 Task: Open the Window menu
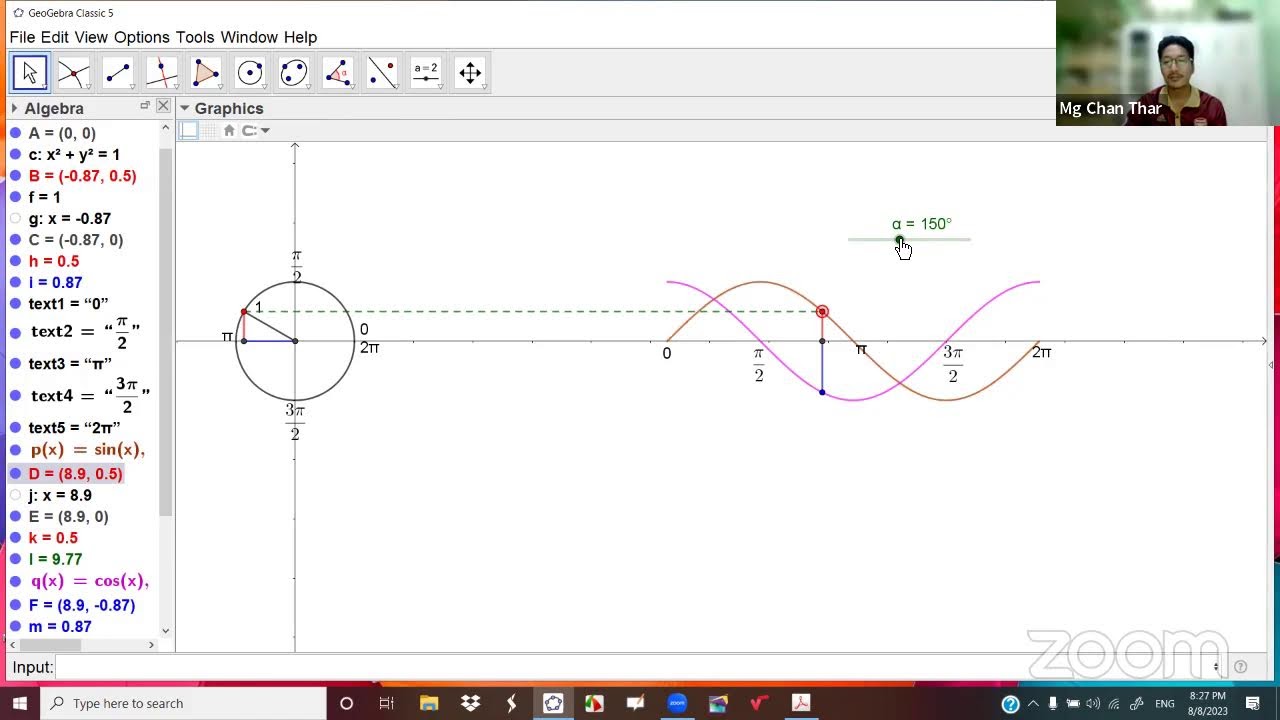[x=249, y=37]
